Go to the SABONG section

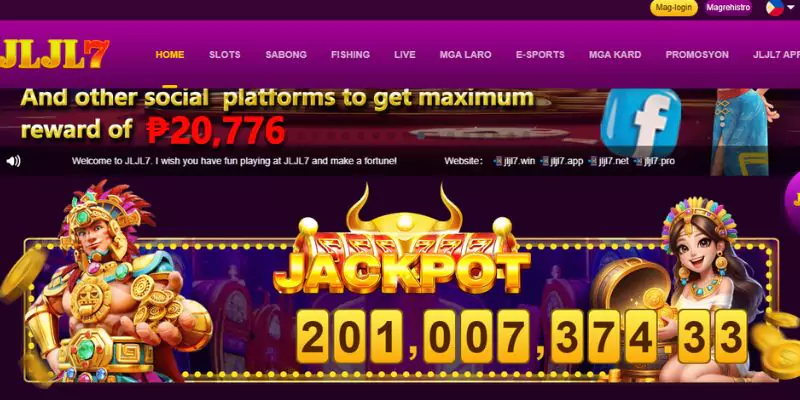pos(286,55)
